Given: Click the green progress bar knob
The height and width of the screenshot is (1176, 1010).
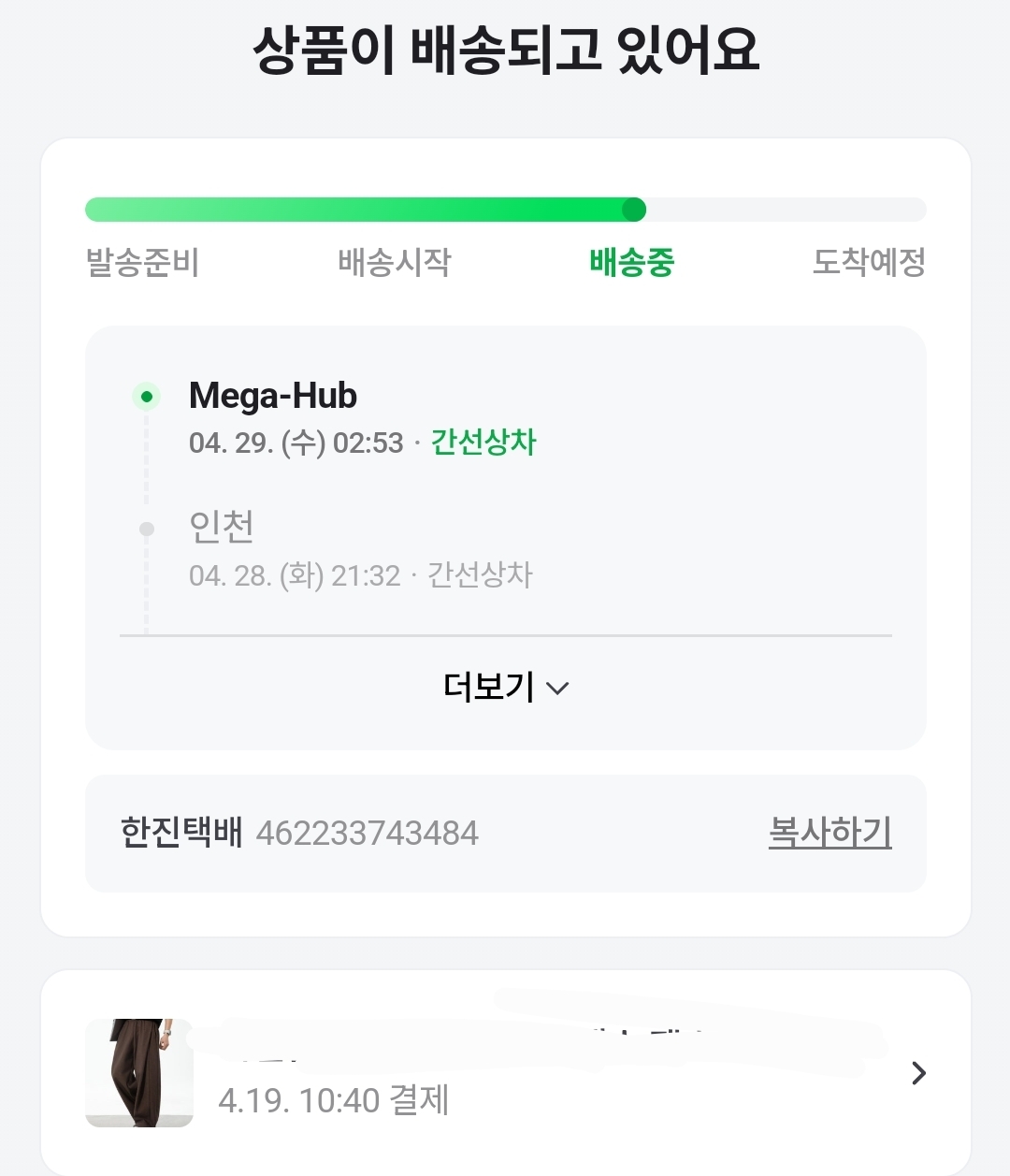Looking at the screenshot, I should pos(633,210).
